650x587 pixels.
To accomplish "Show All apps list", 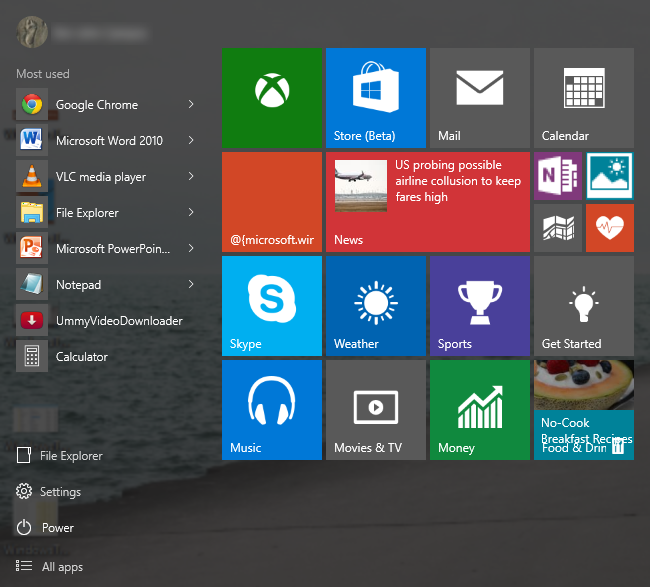I will pyautogui.click(x=49, y=567).
